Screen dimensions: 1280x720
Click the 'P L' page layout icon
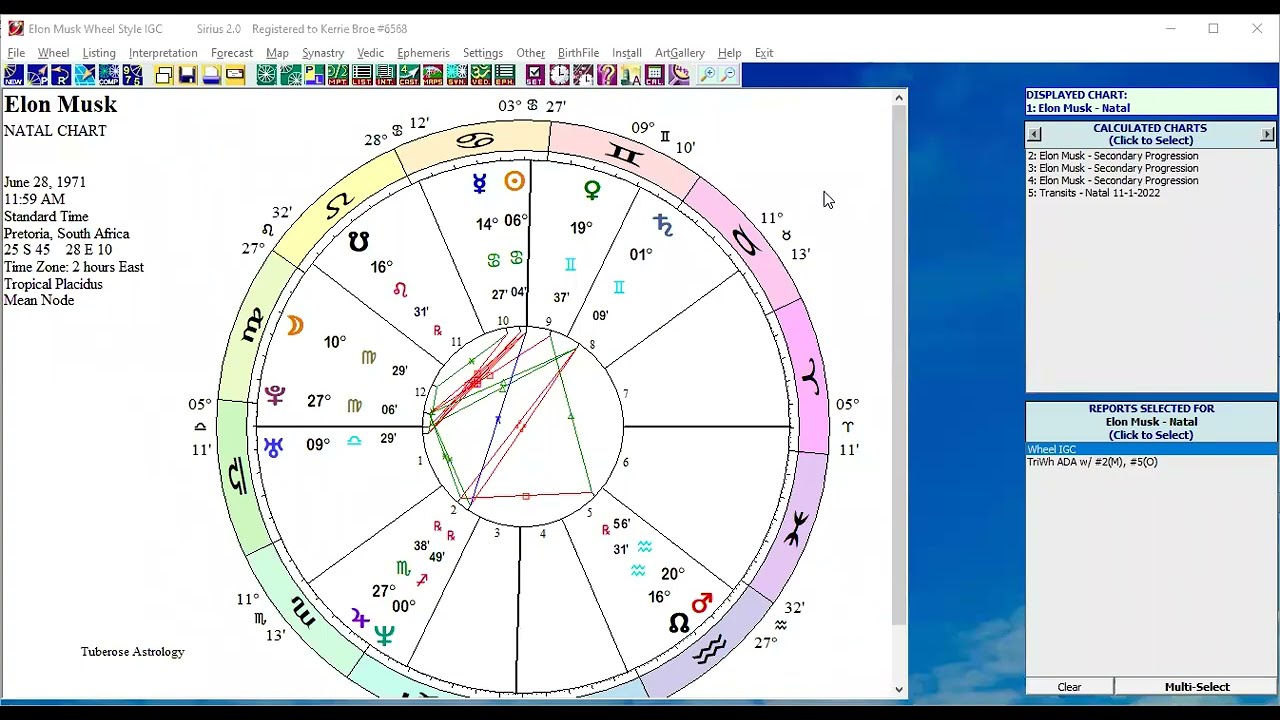pyautogui.click(x=314, y=74)
